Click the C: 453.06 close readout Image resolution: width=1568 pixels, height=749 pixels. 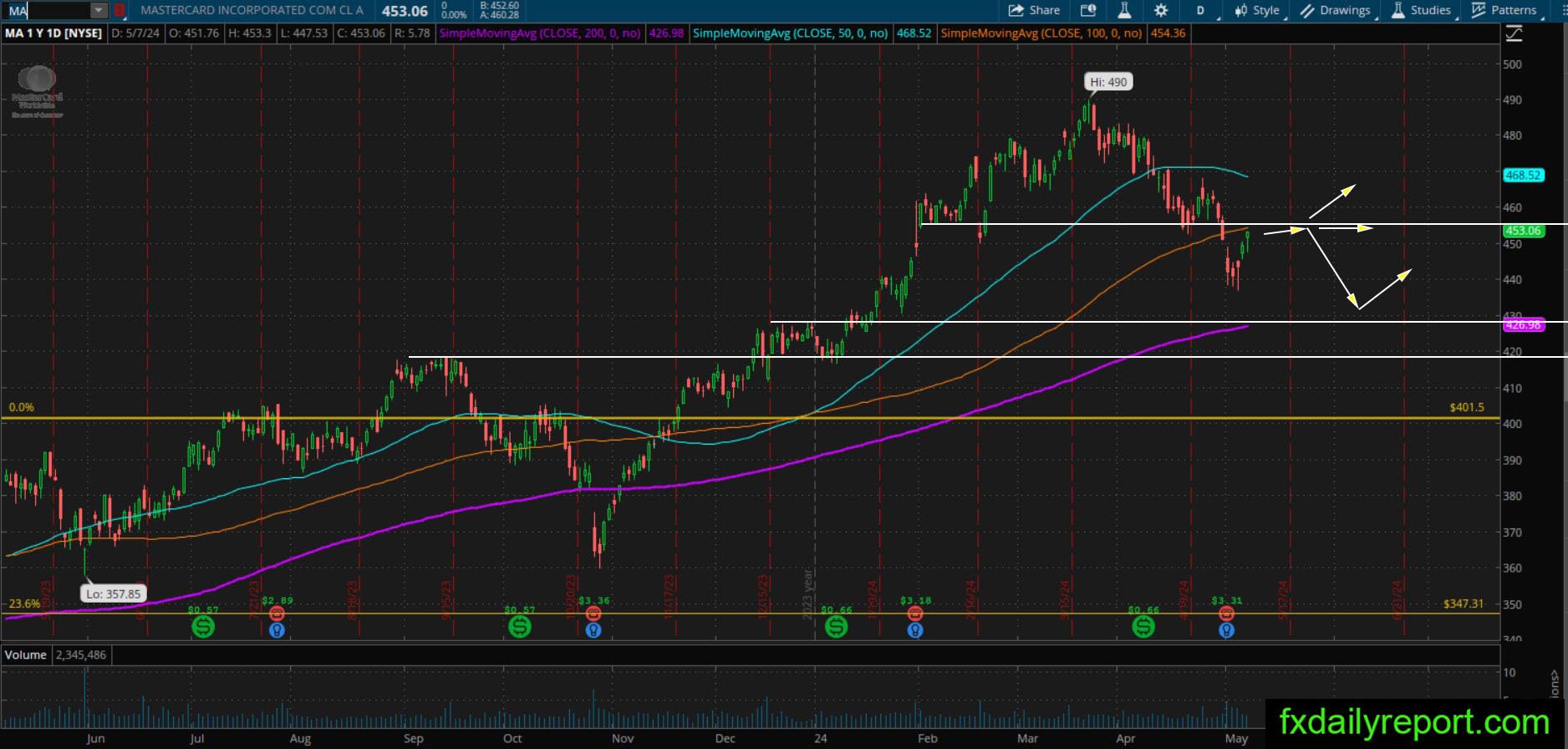point(360,33)
